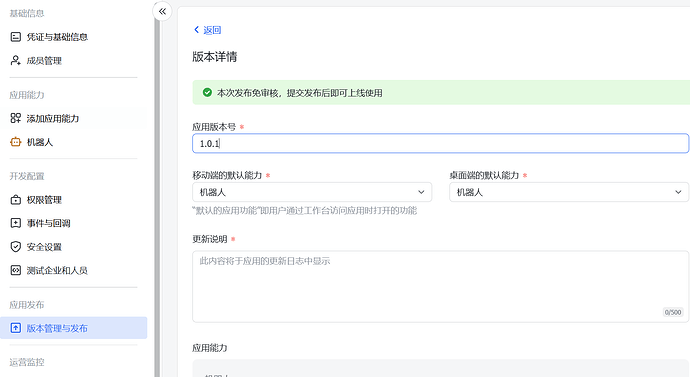Image resolution: width=690 pixels, height=377 pixels.
Task: Focus the 应用版本号 input field
Action: (x=440, y=143)
